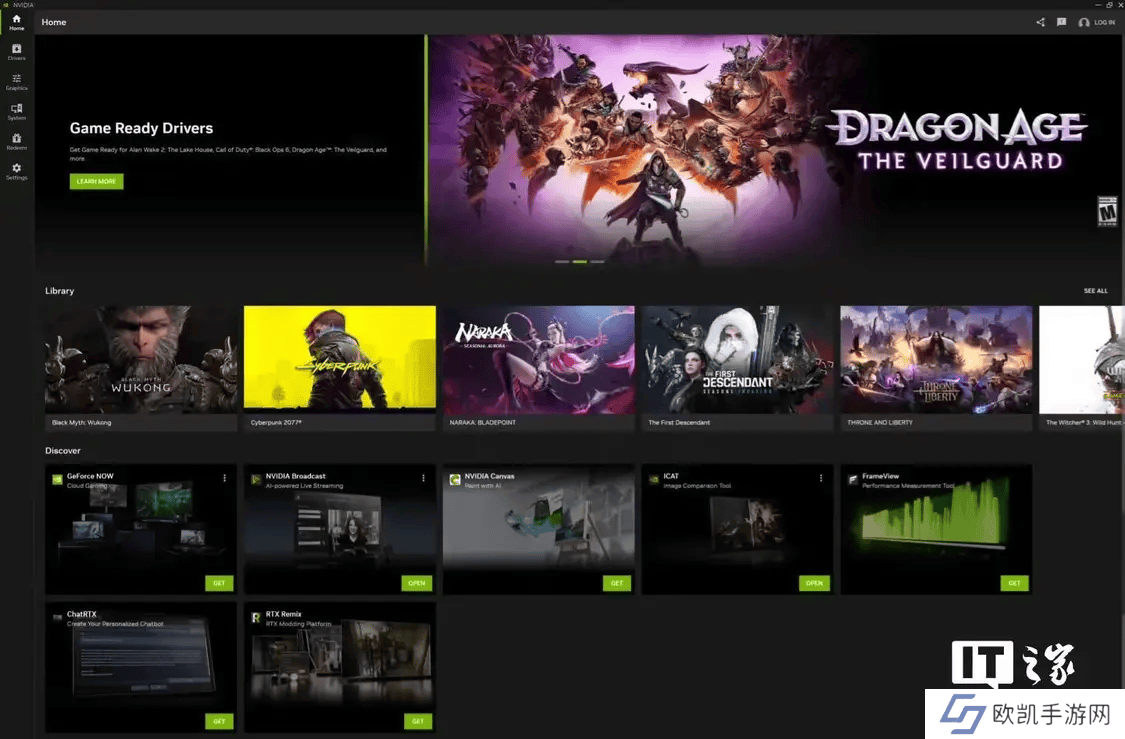This screenshot has width=1125, height=739.
Task: Click See All in Library section
Action: pos(1095,291)
